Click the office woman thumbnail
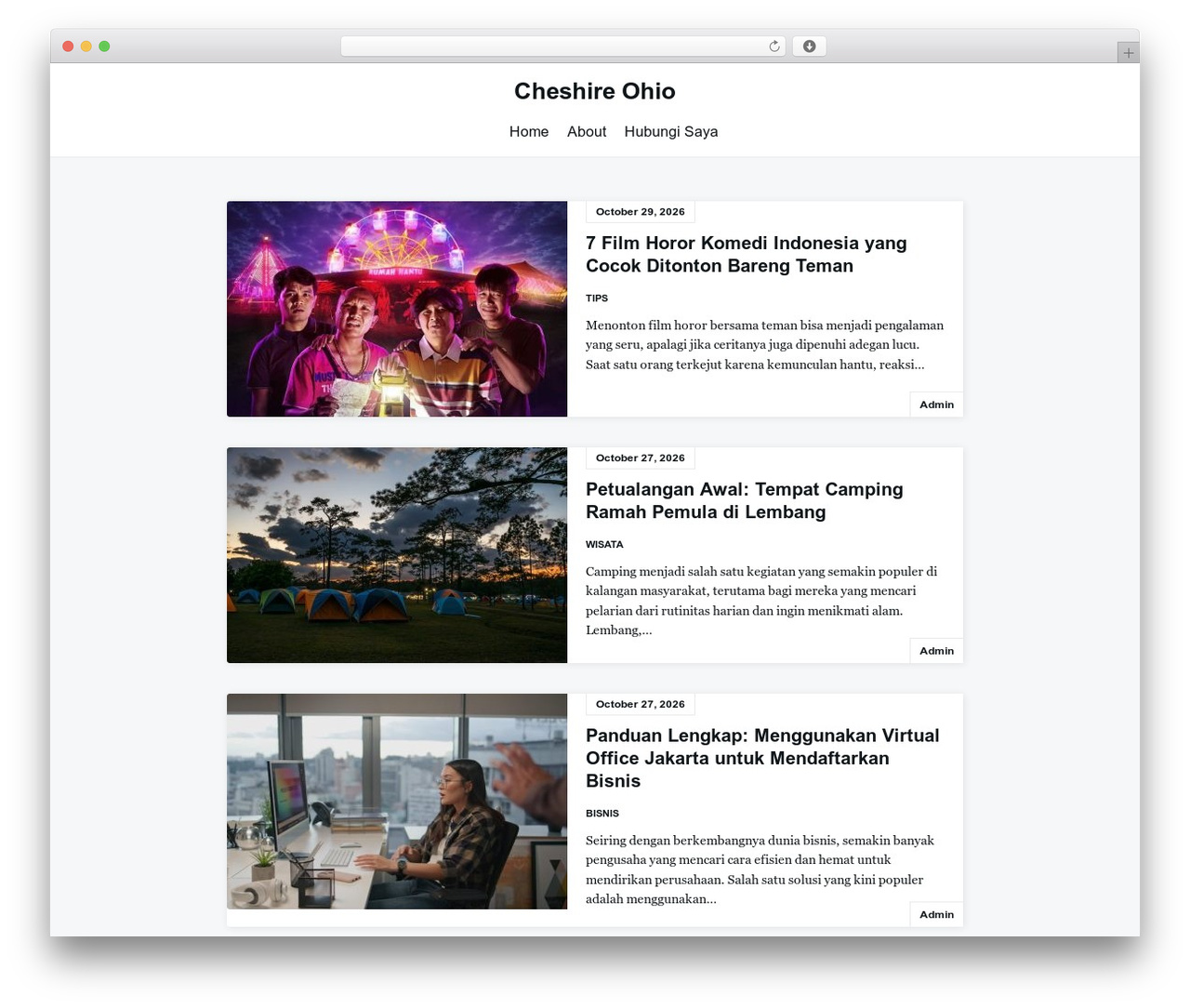The width and height of the screenshot is (1190, 1008). coord(397,802)
